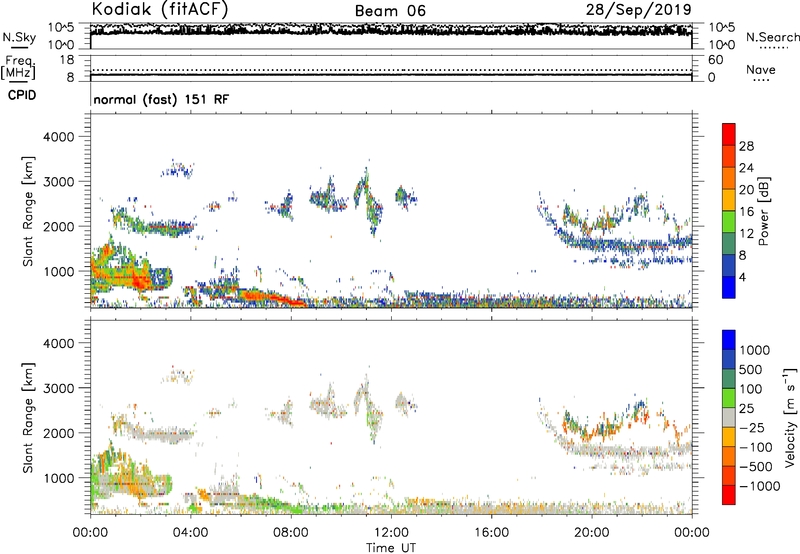
Task: Click the "-25" label on Velocity color bar
Action: pos(752,428)
